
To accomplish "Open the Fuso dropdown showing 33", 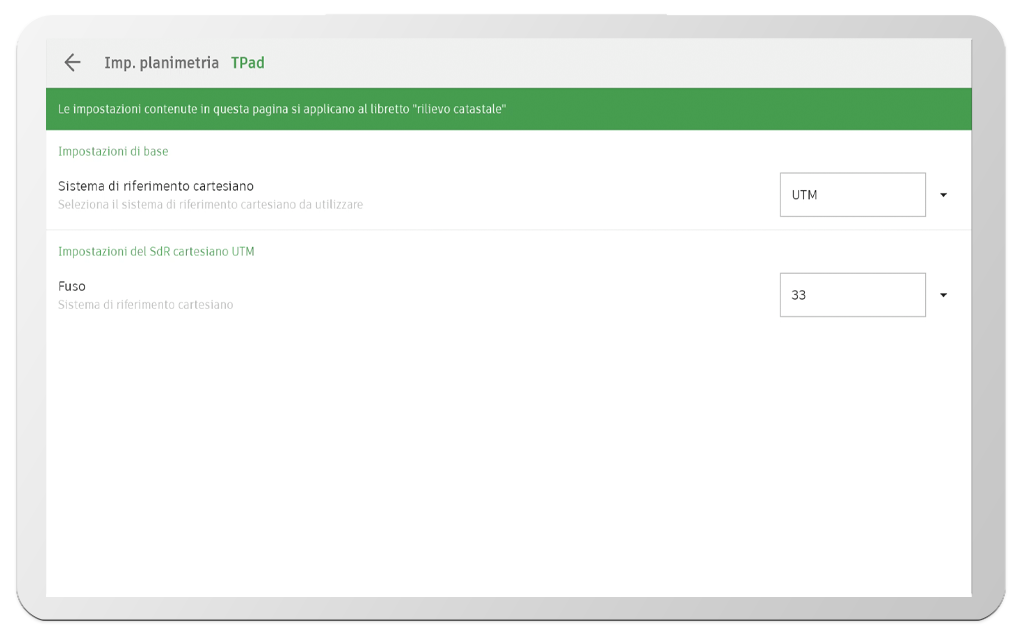I will (852, 294).
